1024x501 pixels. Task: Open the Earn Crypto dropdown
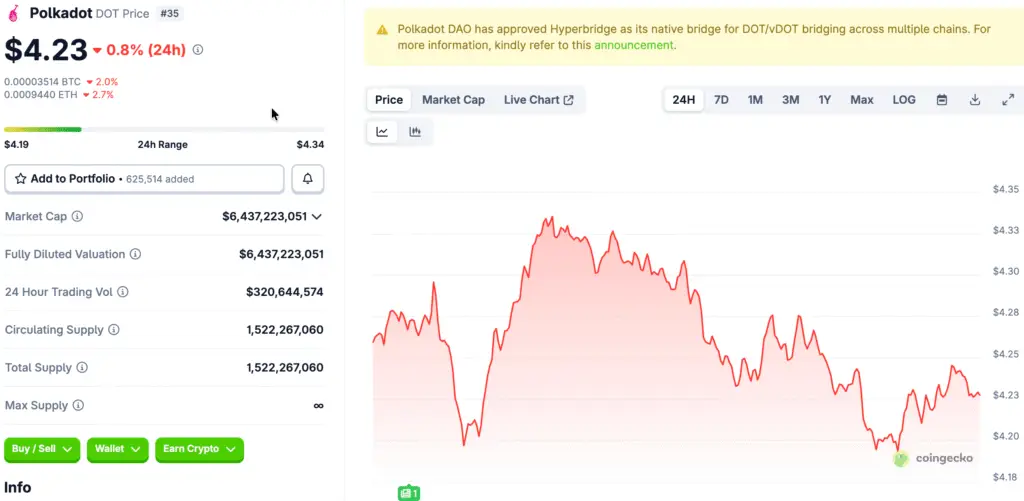click(199, 450)
